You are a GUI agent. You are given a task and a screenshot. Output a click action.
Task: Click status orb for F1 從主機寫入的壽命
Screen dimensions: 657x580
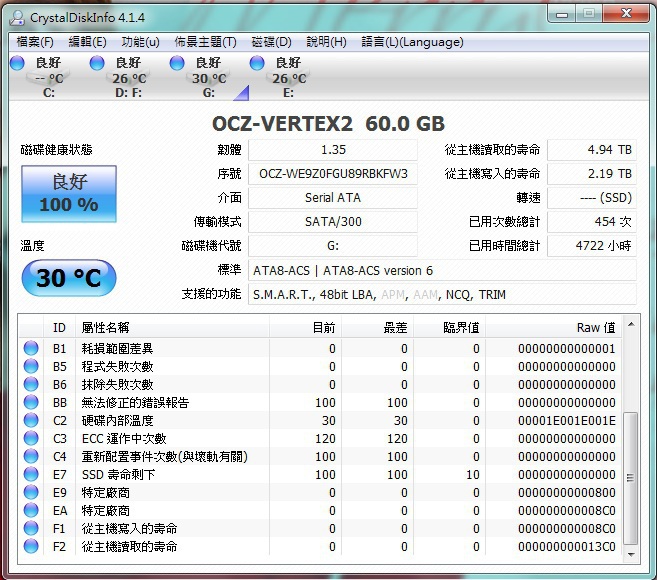[31, 528]
